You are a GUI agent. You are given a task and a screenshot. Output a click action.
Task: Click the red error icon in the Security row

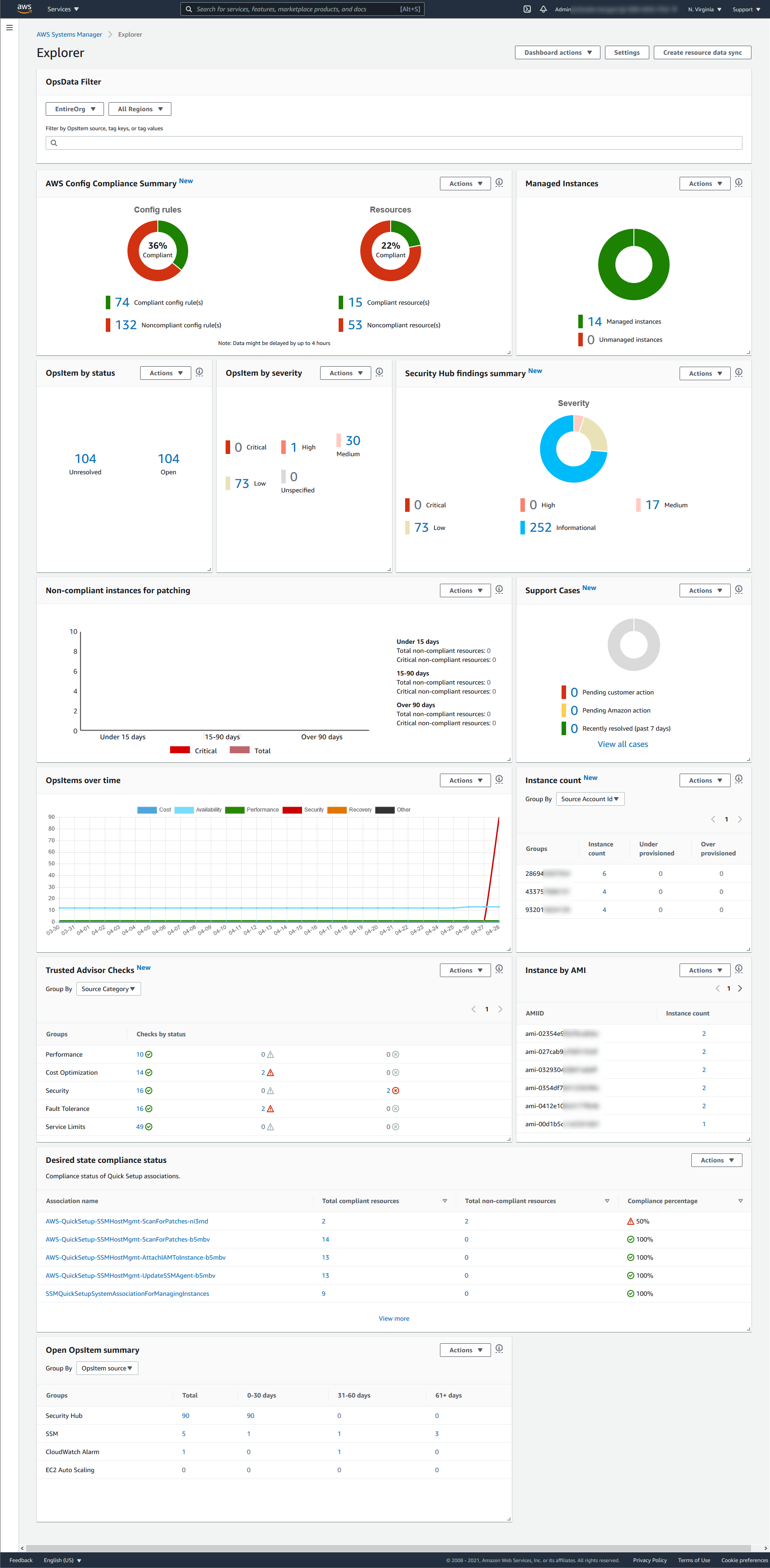coord(396,1091)
